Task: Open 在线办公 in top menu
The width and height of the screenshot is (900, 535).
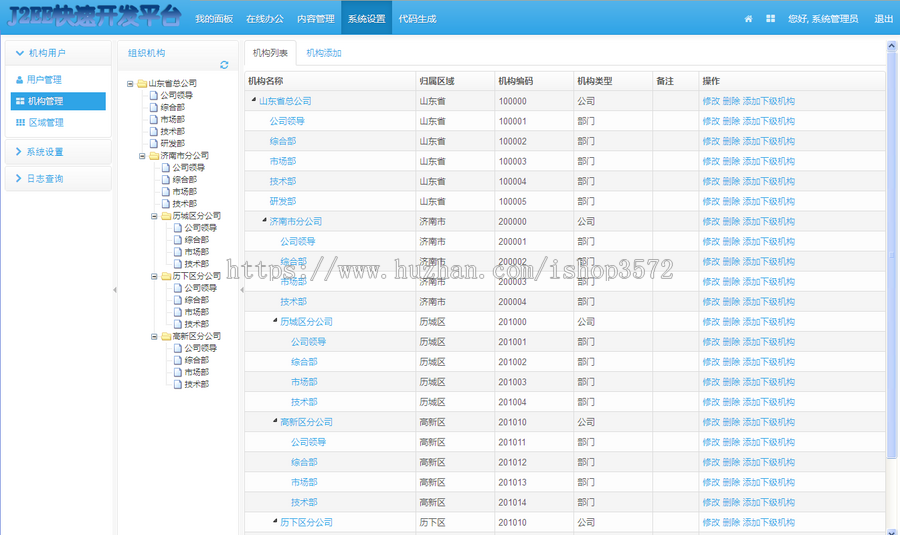Action: [265, 19]
